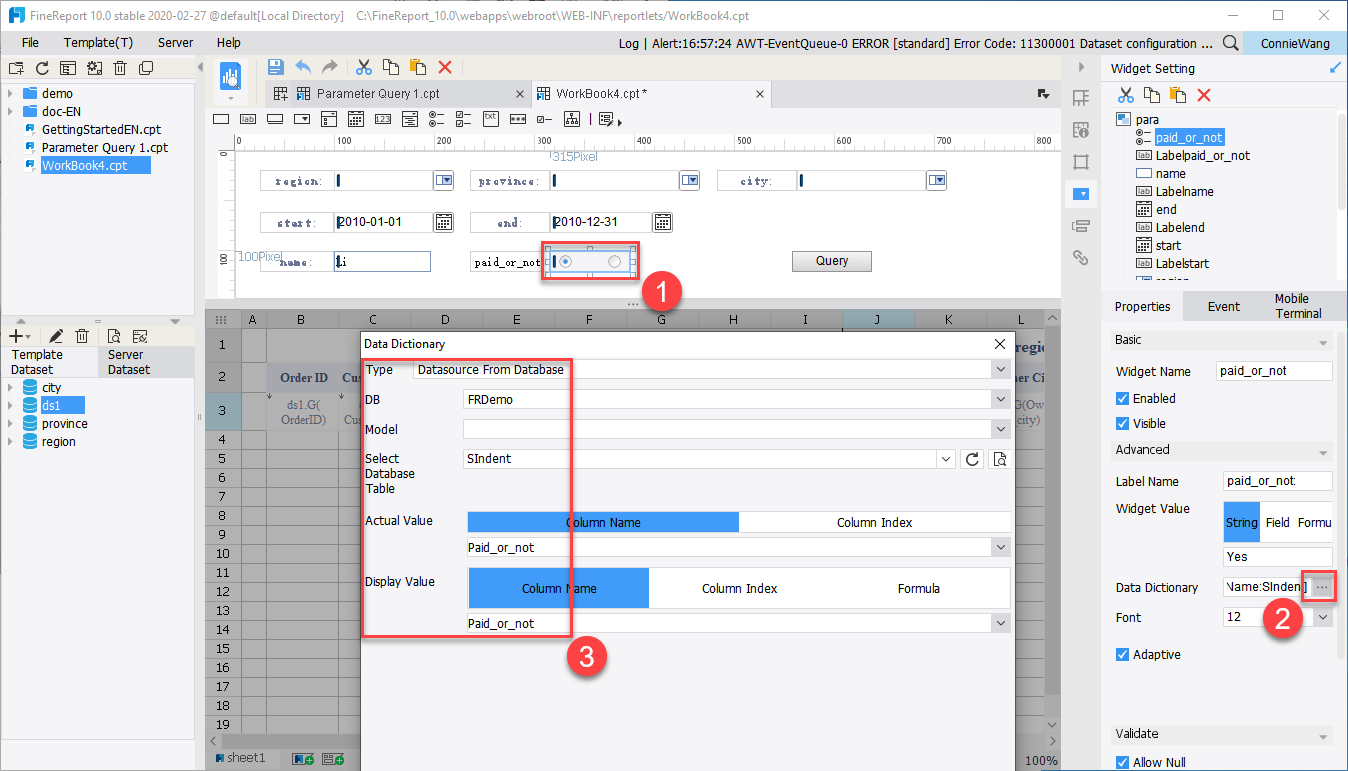The width and height of the screenshot is (1348, 771).
Task: Preview the selected dataset
Action: 114,336
